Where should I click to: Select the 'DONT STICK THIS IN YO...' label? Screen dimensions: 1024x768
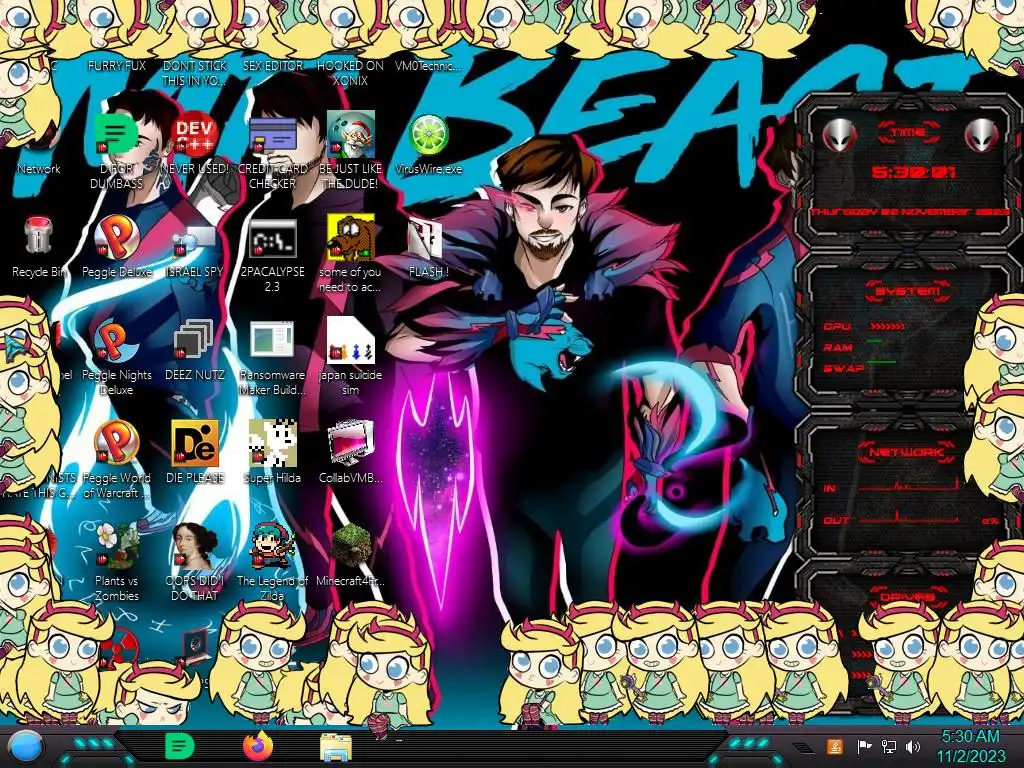[195, 72]
